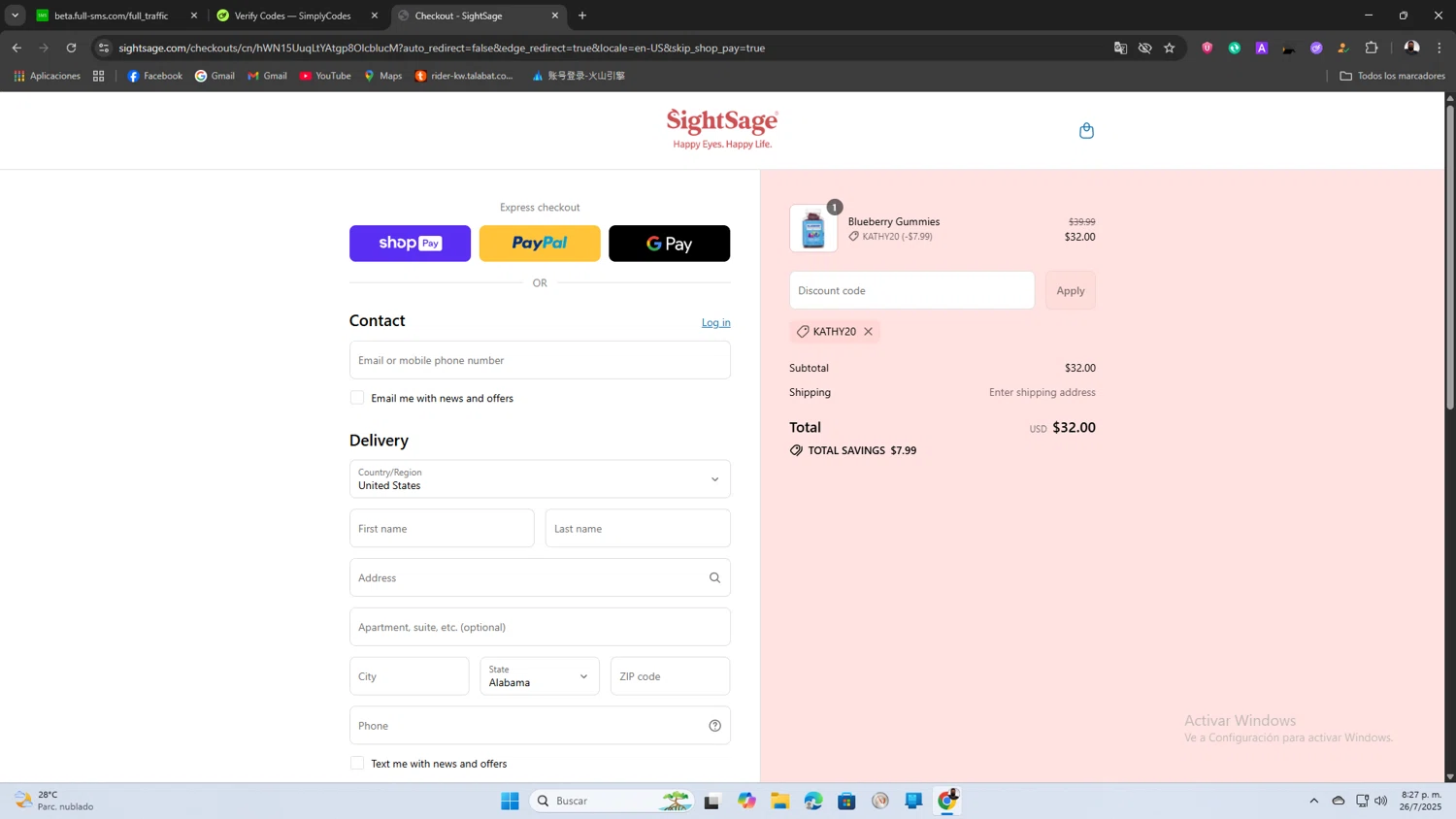The width and height of the screenshot is (1456, 819).
Task: Open Microsoft Edge from the taskbar
Action: pyautogui.click(x=813, y=802)
